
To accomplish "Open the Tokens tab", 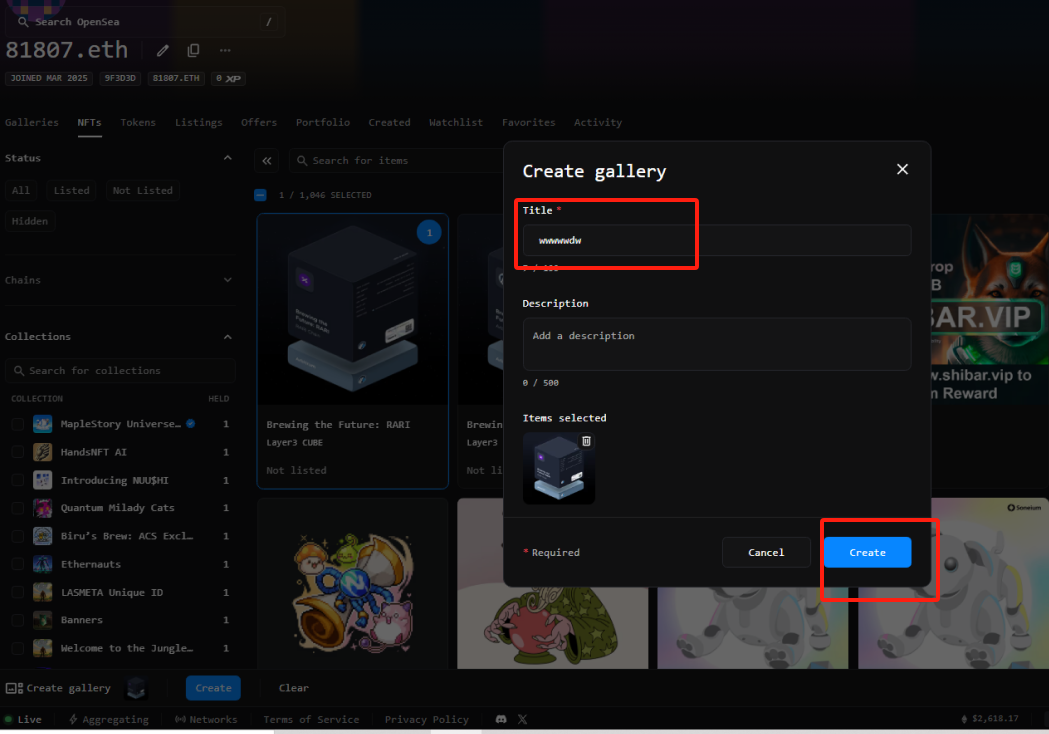I will (138, 122).
